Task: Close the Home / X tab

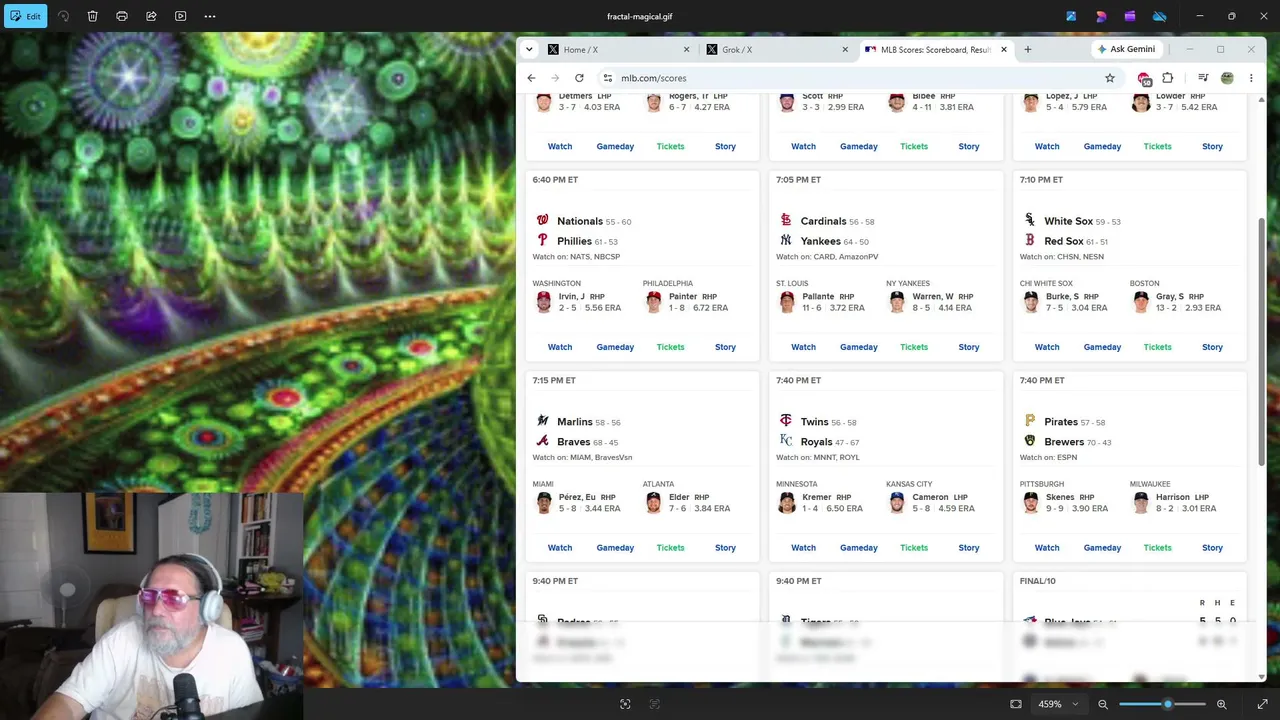Action: [x=686, y=49]
